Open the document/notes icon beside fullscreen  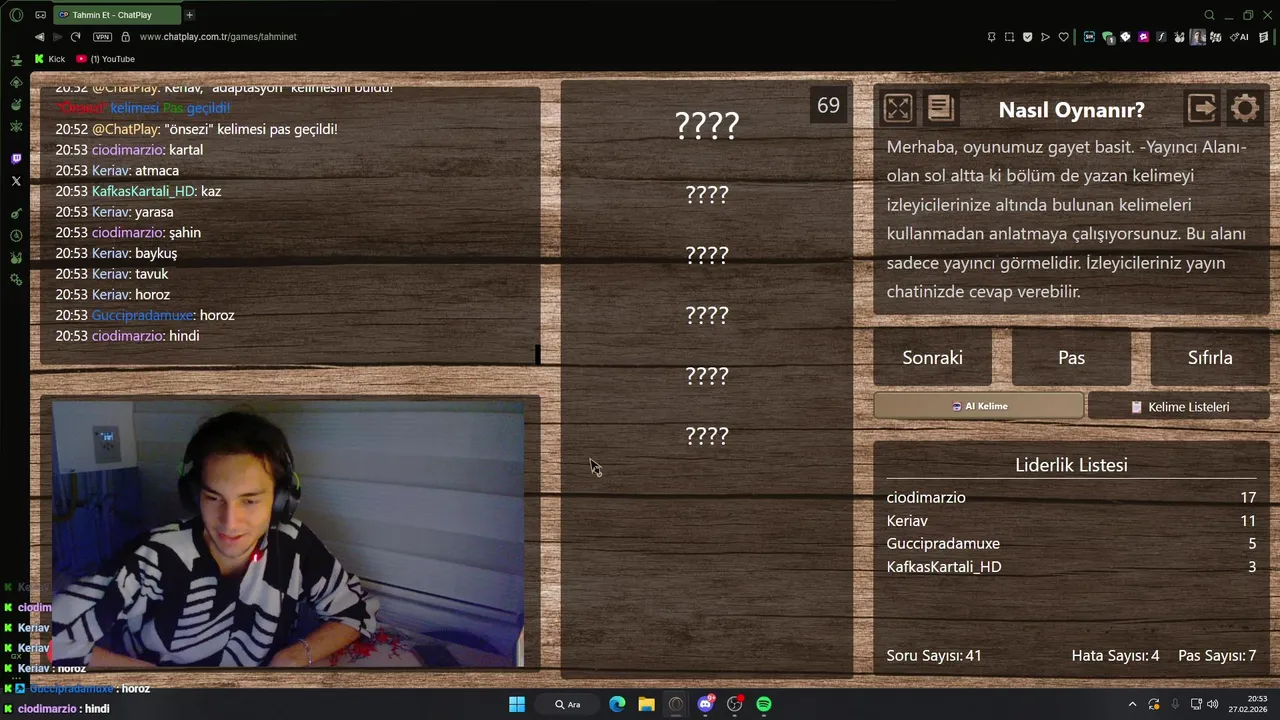pyautogui.click(x=941, y=108)
